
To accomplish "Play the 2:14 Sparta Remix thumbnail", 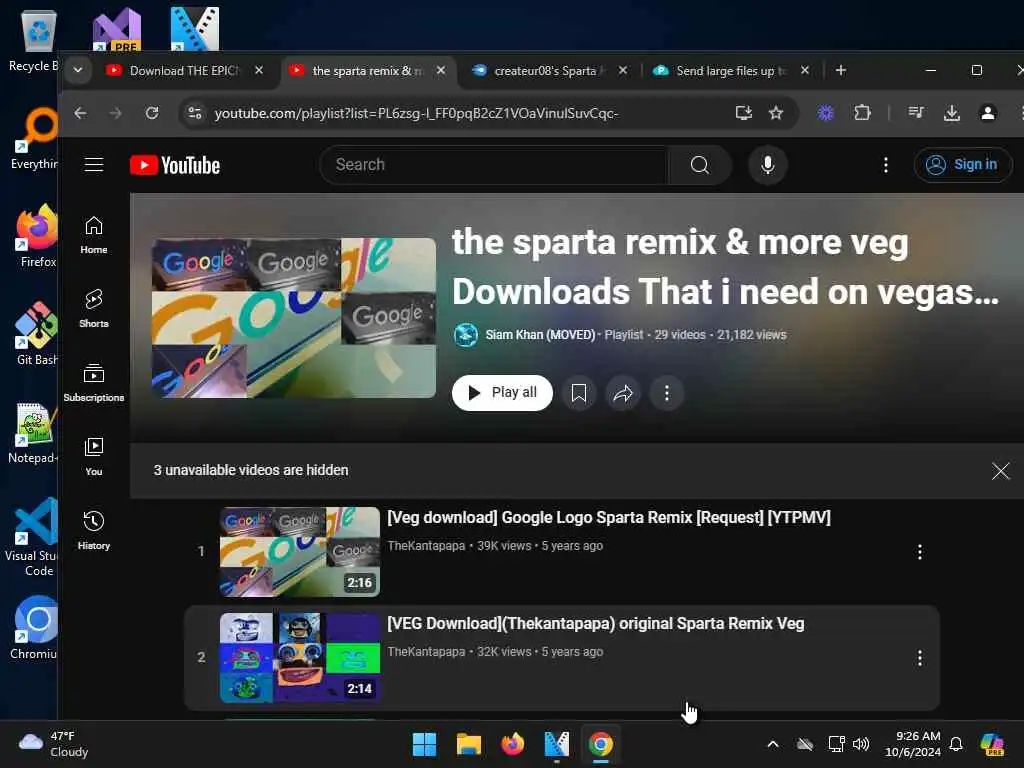I will pyautogui.click(x=300, y=658).
